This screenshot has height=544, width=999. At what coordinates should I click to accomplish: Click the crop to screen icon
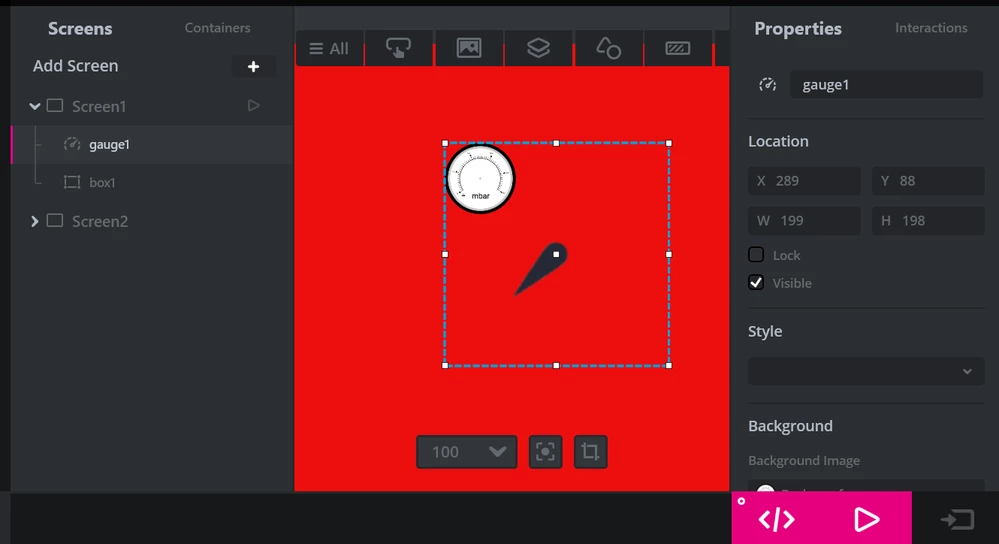(591, 452)
